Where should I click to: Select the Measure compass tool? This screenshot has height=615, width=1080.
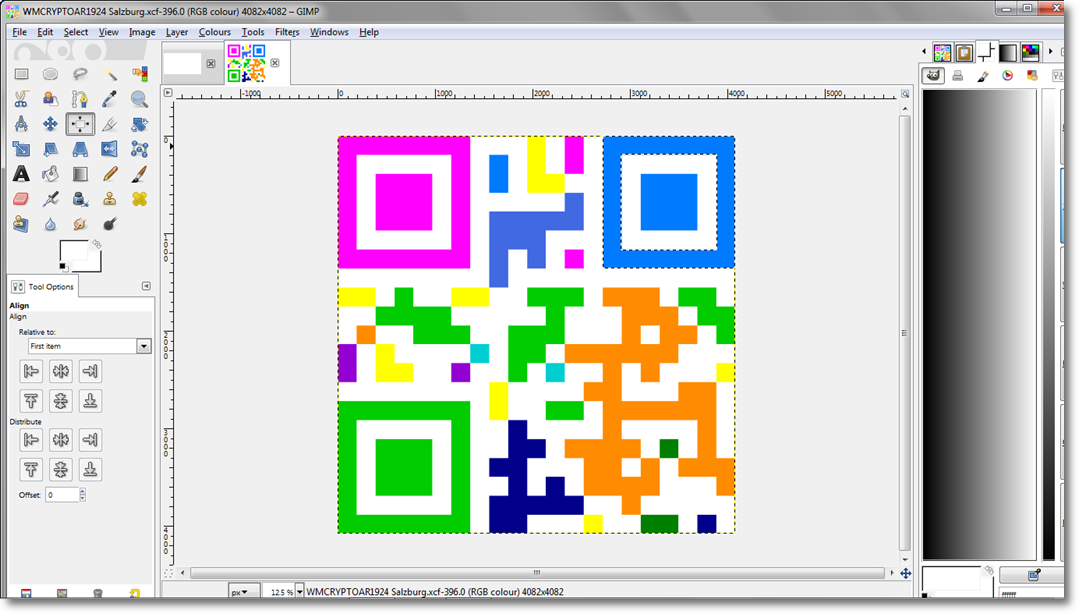21,124
